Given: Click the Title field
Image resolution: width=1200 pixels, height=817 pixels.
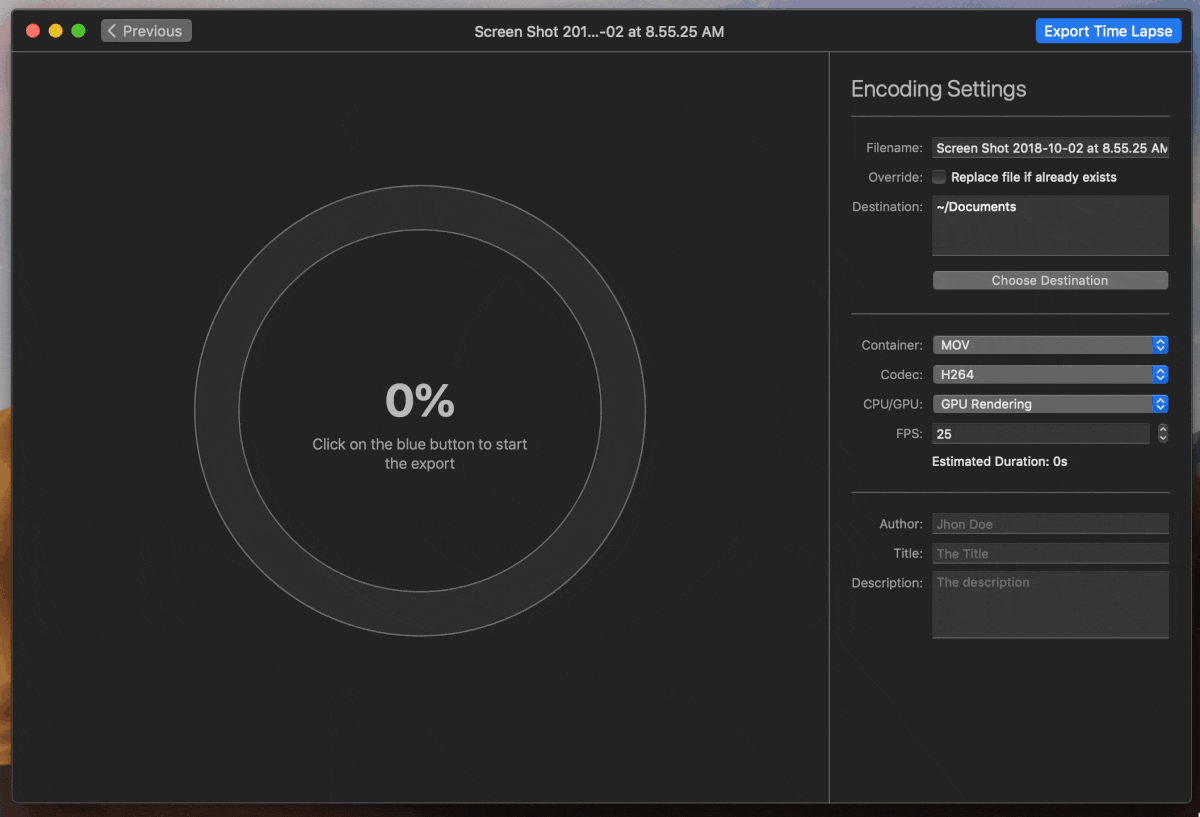Looking at the screenshot, I should pos(1050,553).
